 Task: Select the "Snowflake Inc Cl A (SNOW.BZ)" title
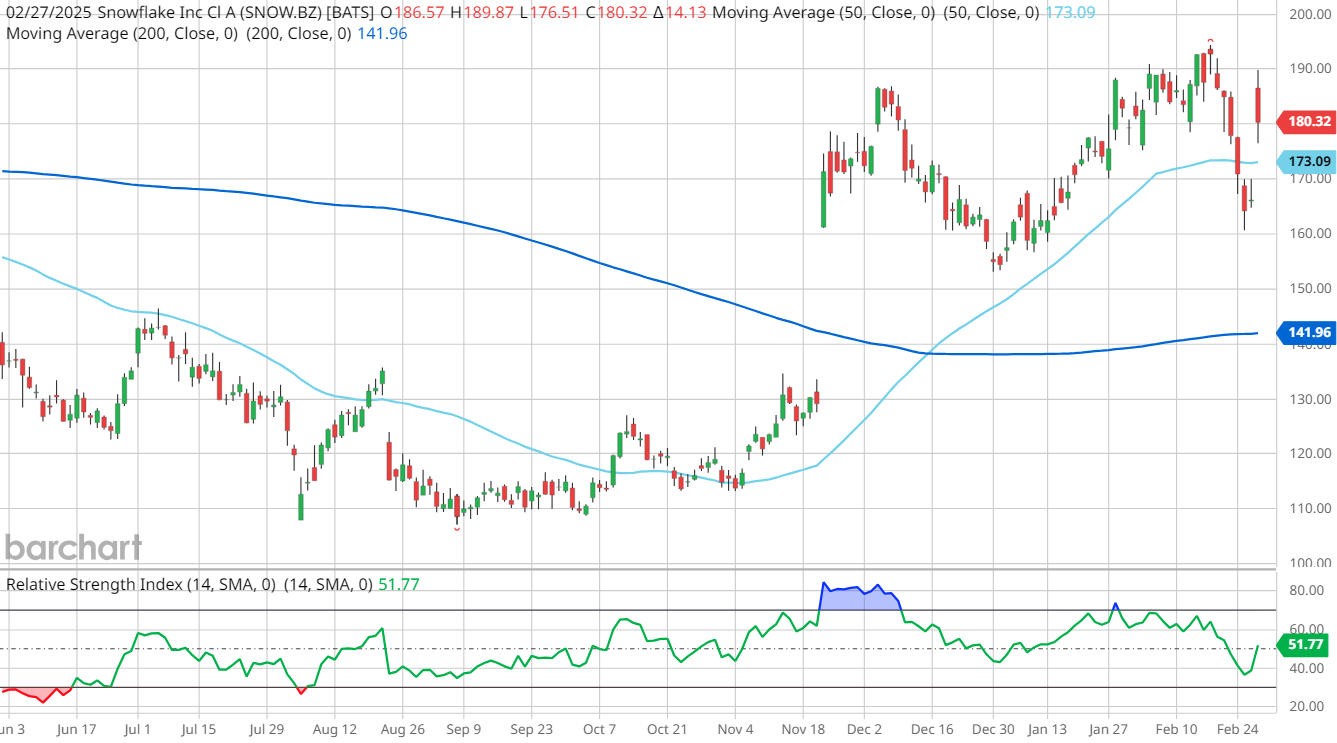[x=232, y=13]
